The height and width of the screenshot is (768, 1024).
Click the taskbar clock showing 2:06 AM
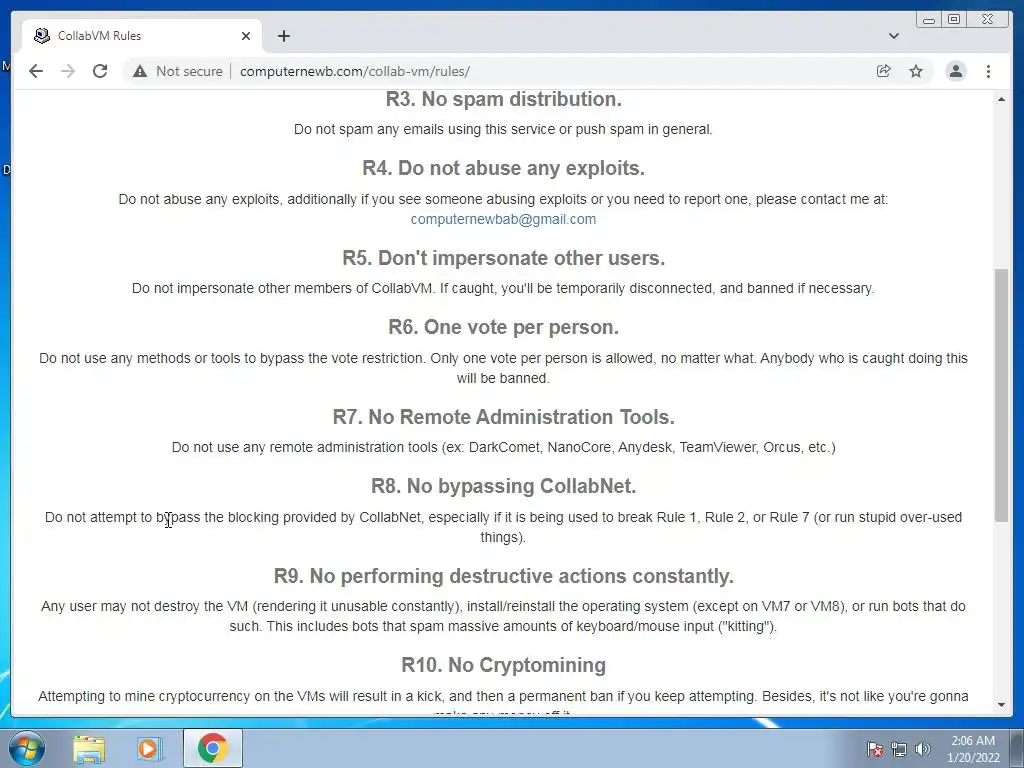point(973,749)
